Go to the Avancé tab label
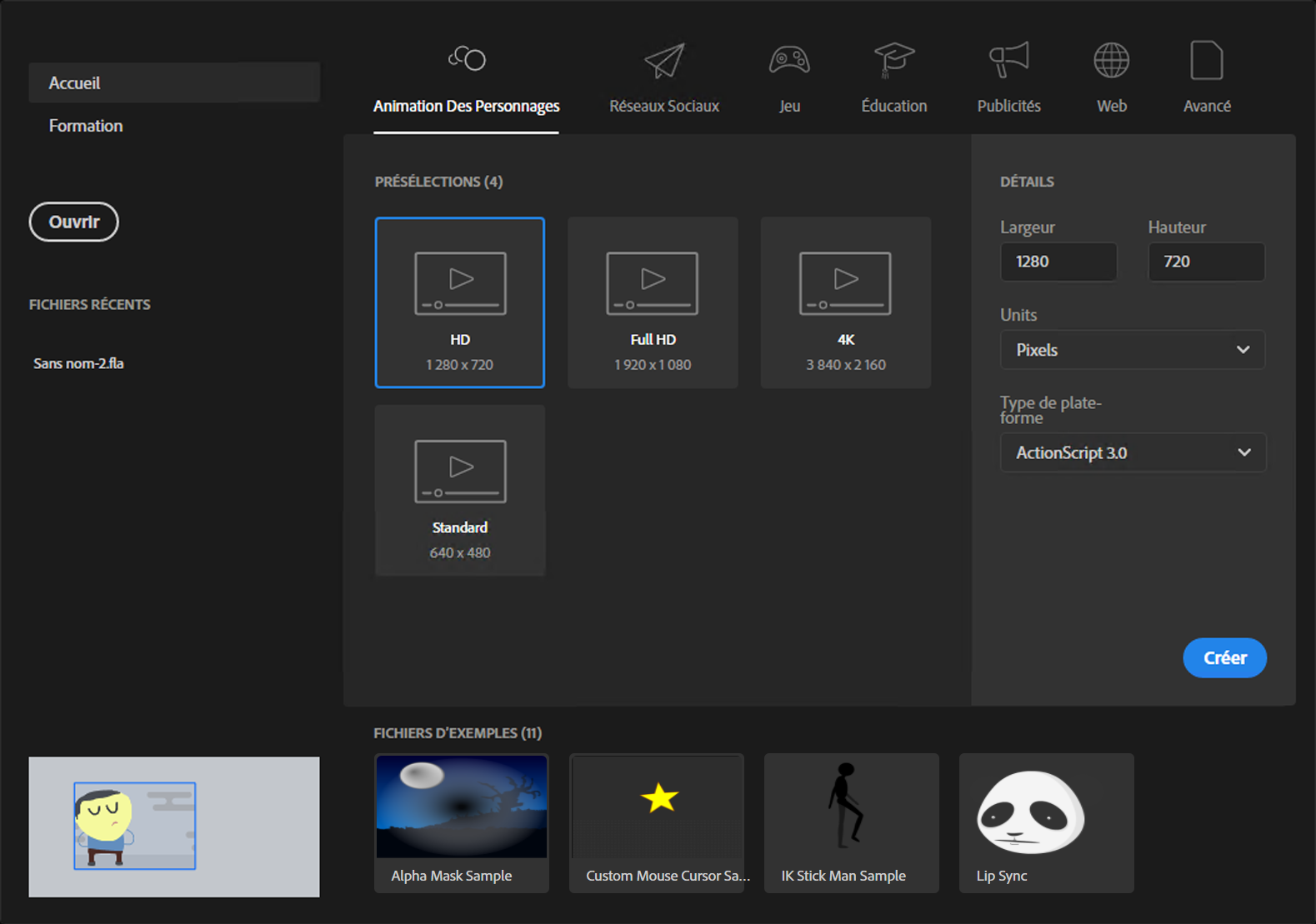Viewport: 1316px width, 924px height. [x=1207, y=106]
